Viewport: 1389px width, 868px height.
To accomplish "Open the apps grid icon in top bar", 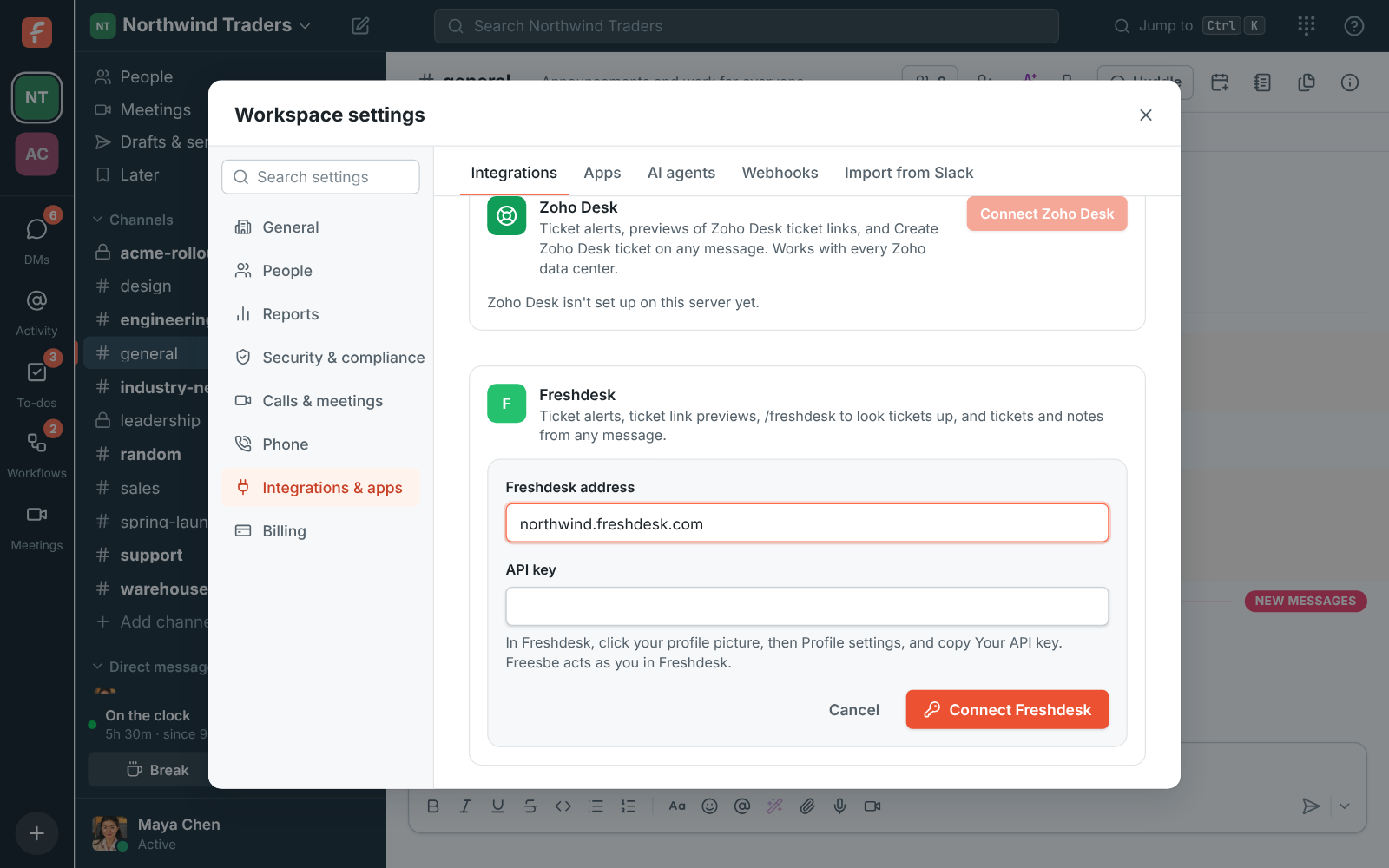I will [1307, 26].
